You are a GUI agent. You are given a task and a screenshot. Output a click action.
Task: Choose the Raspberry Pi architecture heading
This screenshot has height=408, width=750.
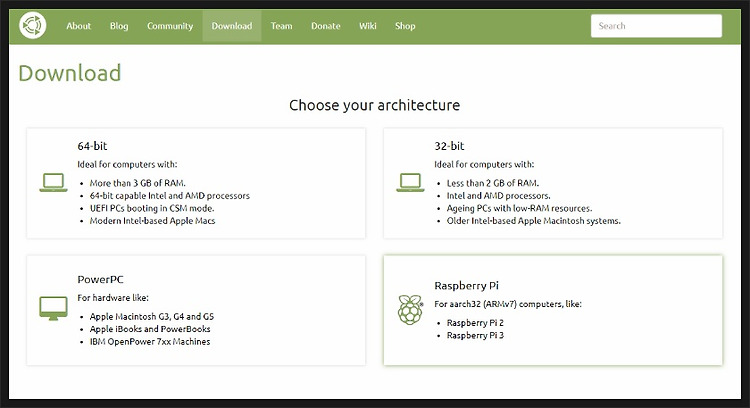tap(466, 286)
